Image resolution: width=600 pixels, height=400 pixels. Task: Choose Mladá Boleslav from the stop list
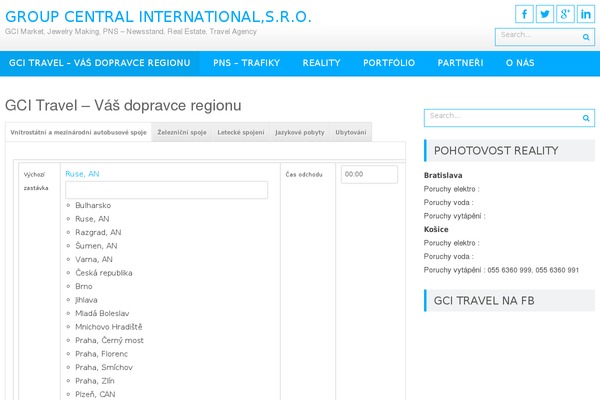(x=102, y=313)
